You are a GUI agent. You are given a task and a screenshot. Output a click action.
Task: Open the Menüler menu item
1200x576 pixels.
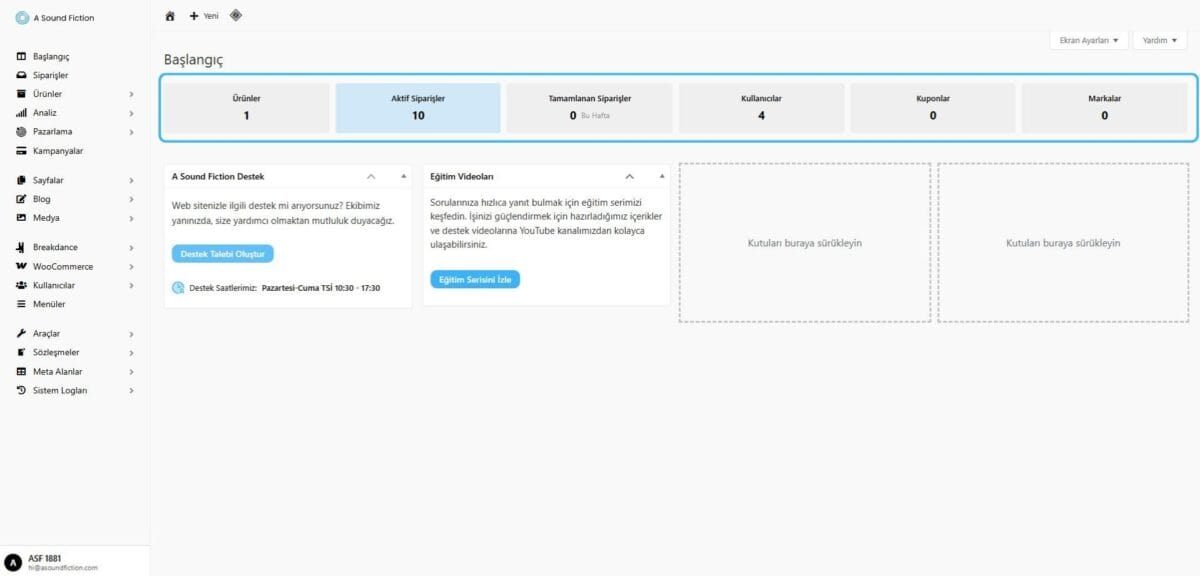click(x=49, y=304)
